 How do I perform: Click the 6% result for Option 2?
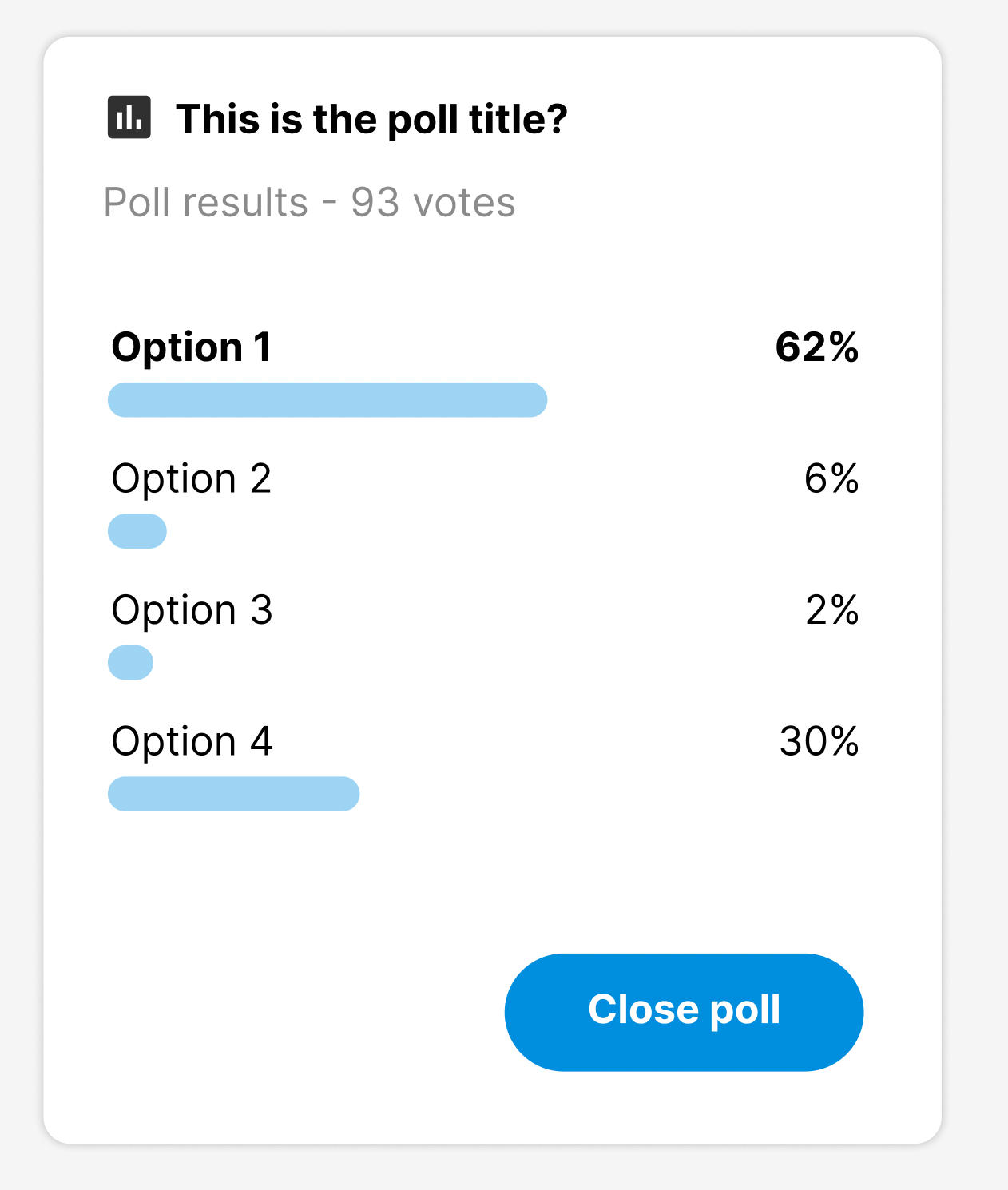829,478
